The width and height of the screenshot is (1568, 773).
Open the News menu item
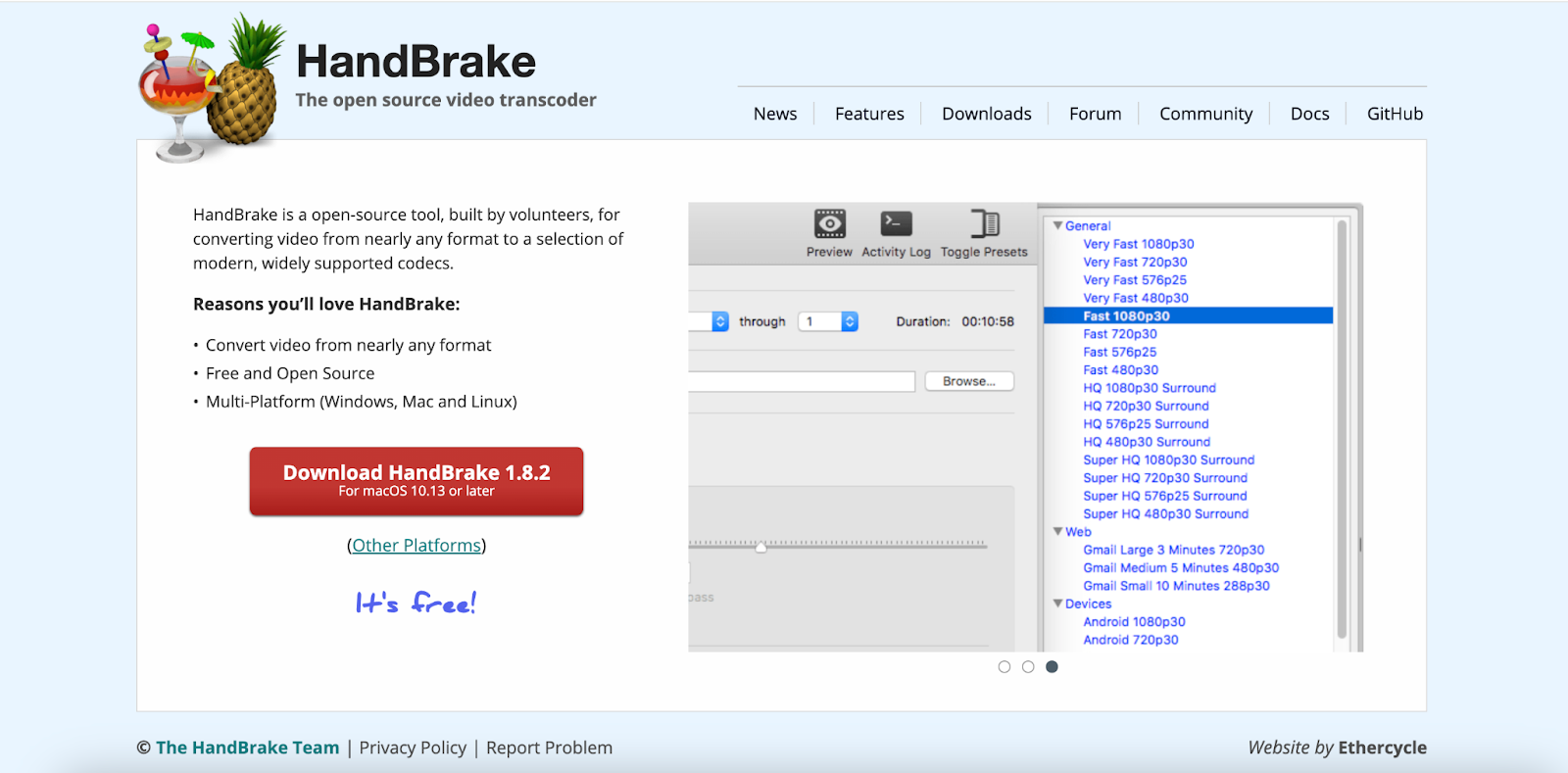click(x=775, y=114)
